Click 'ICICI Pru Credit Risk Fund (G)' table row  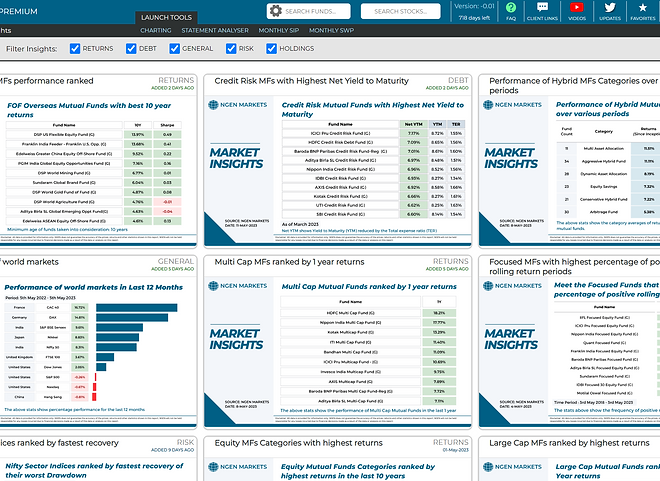point(373,133)
